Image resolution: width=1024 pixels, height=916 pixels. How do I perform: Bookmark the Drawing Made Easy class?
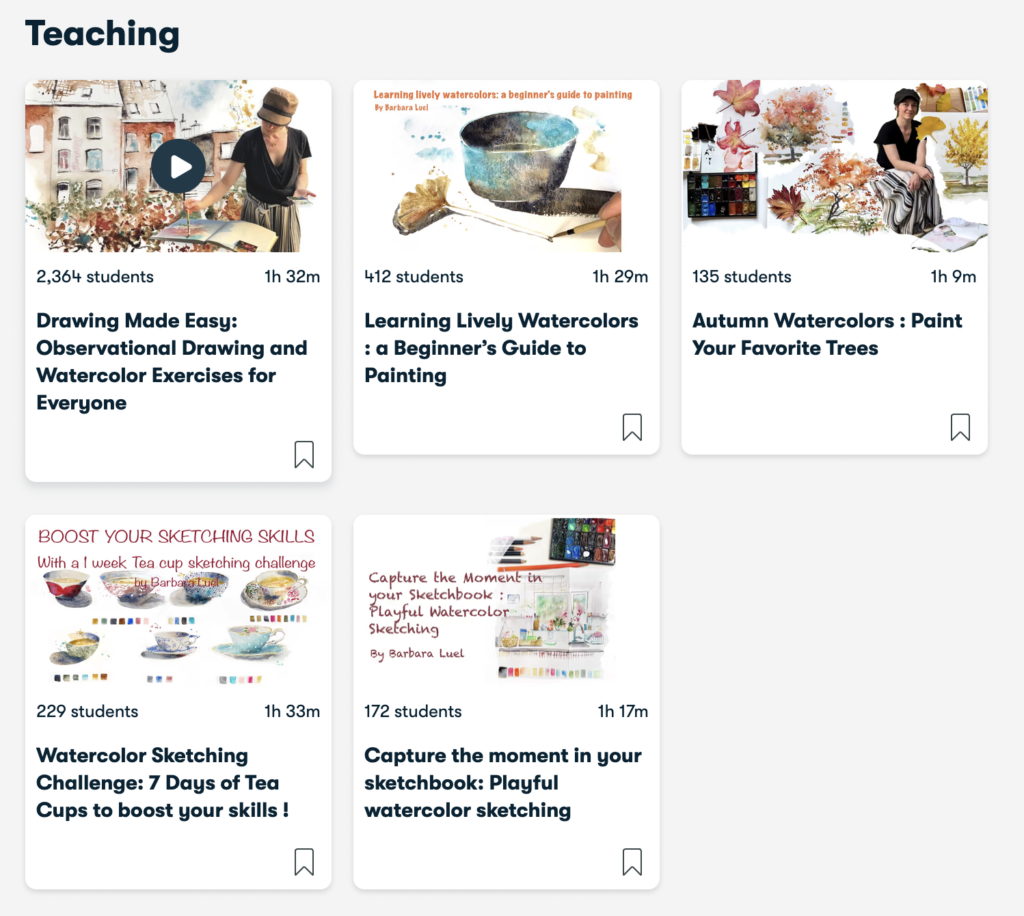click(x=304, y=454)
